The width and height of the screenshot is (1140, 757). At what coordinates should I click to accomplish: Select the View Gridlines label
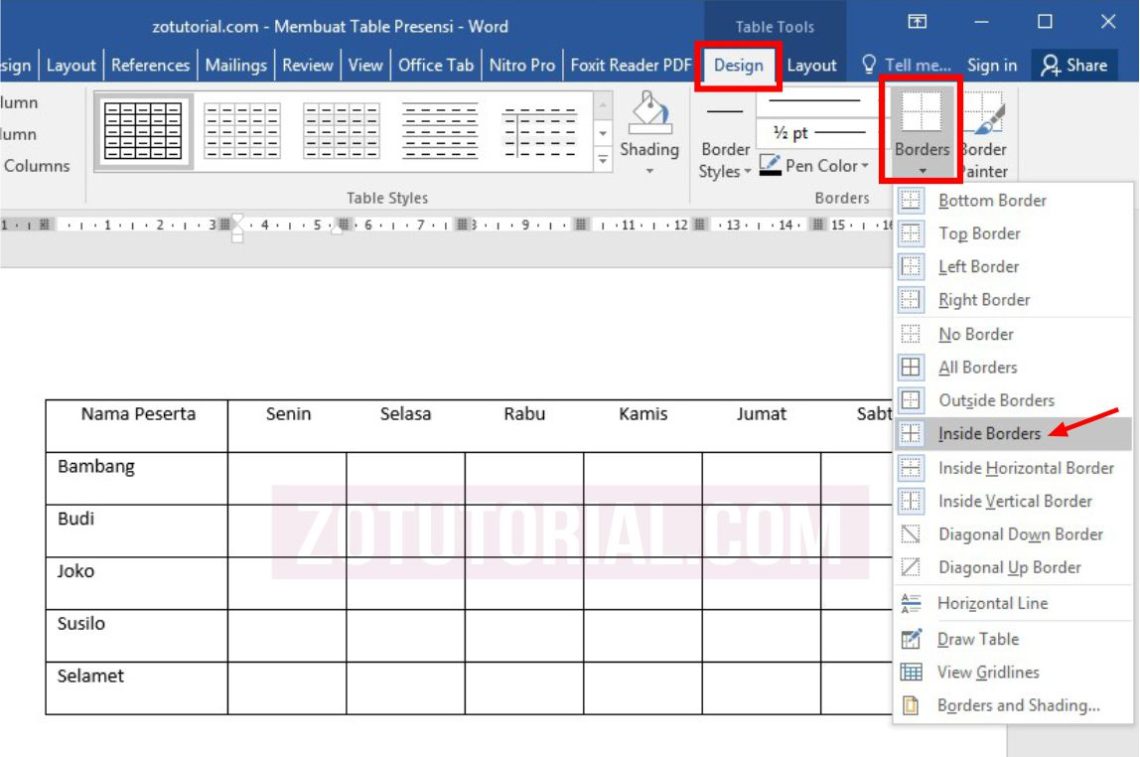[988, 672]
